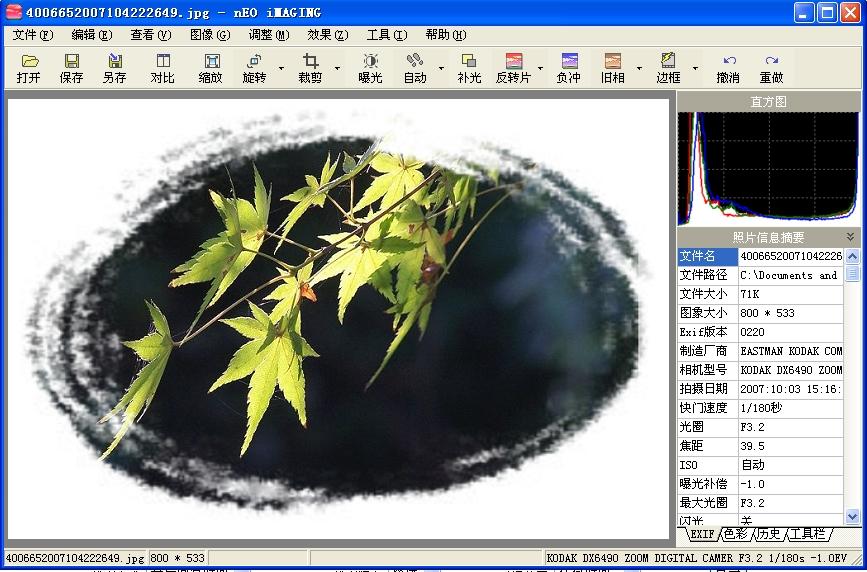Image resolution: width=867 pixels, height=572 pixels.
Task: Click the 保存 (Save) toolbar icon
Action: [x=72, y=68]
